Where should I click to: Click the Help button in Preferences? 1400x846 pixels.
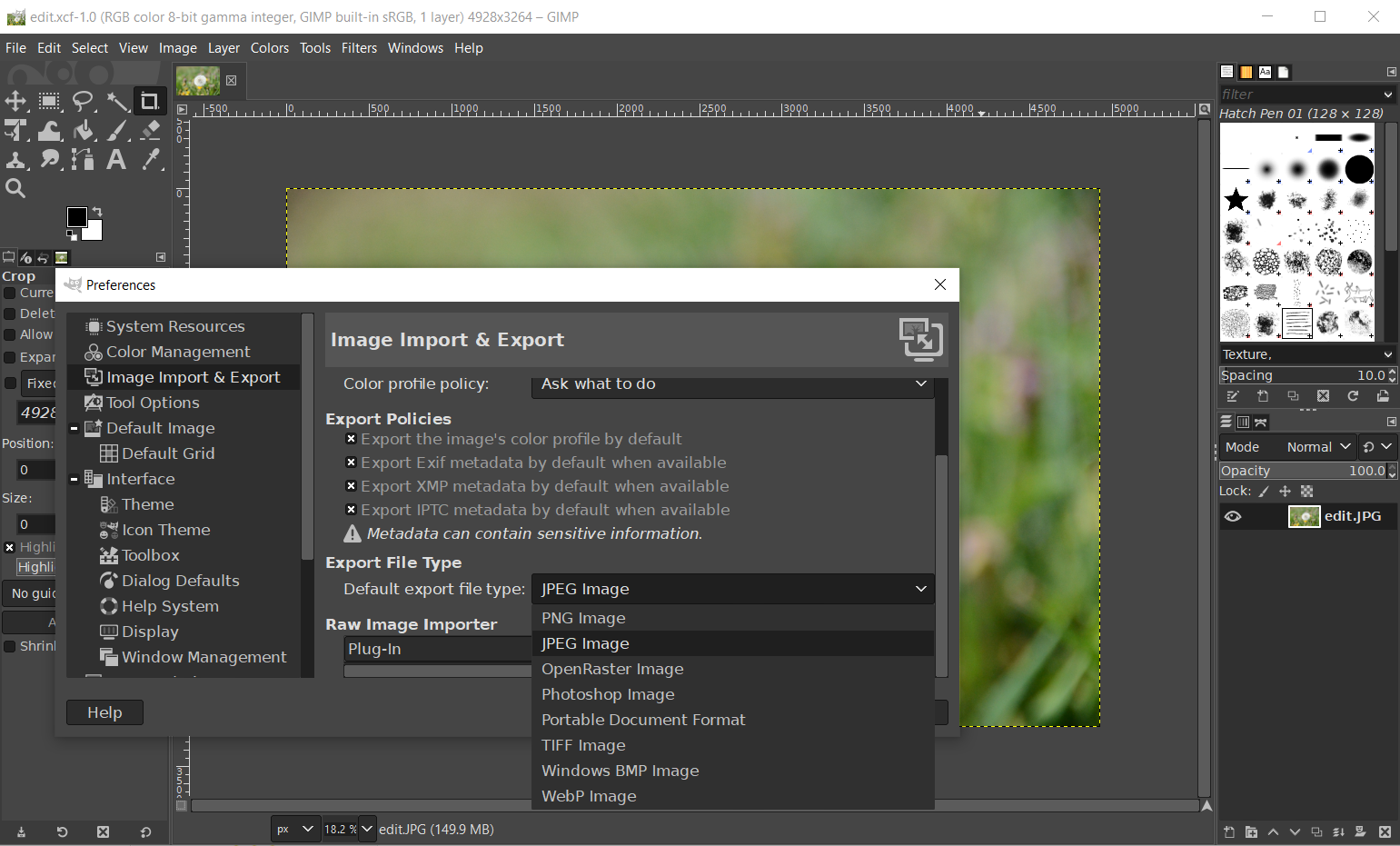coord(104,712)
